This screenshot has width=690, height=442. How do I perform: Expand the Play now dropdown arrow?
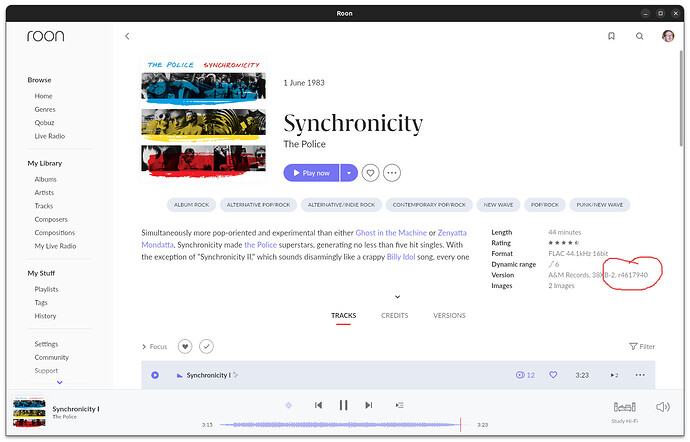(x=349, y=173)
